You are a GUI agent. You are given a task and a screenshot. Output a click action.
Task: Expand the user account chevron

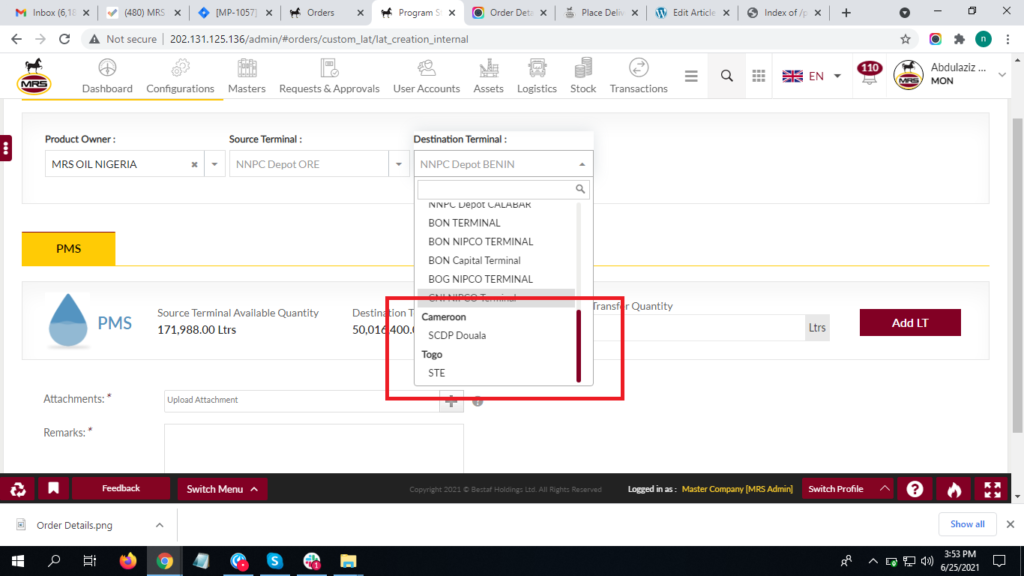[1002, 75]
